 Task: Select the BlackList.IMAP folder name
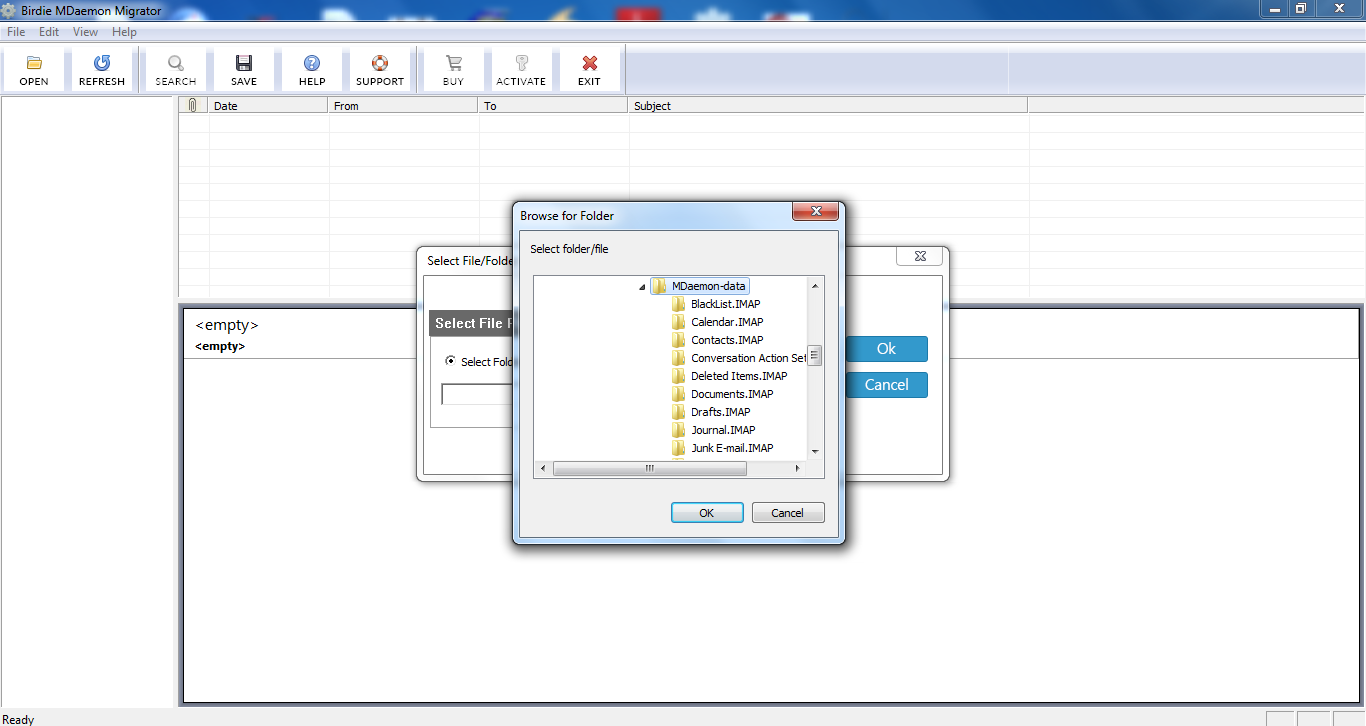click(727, 304)
